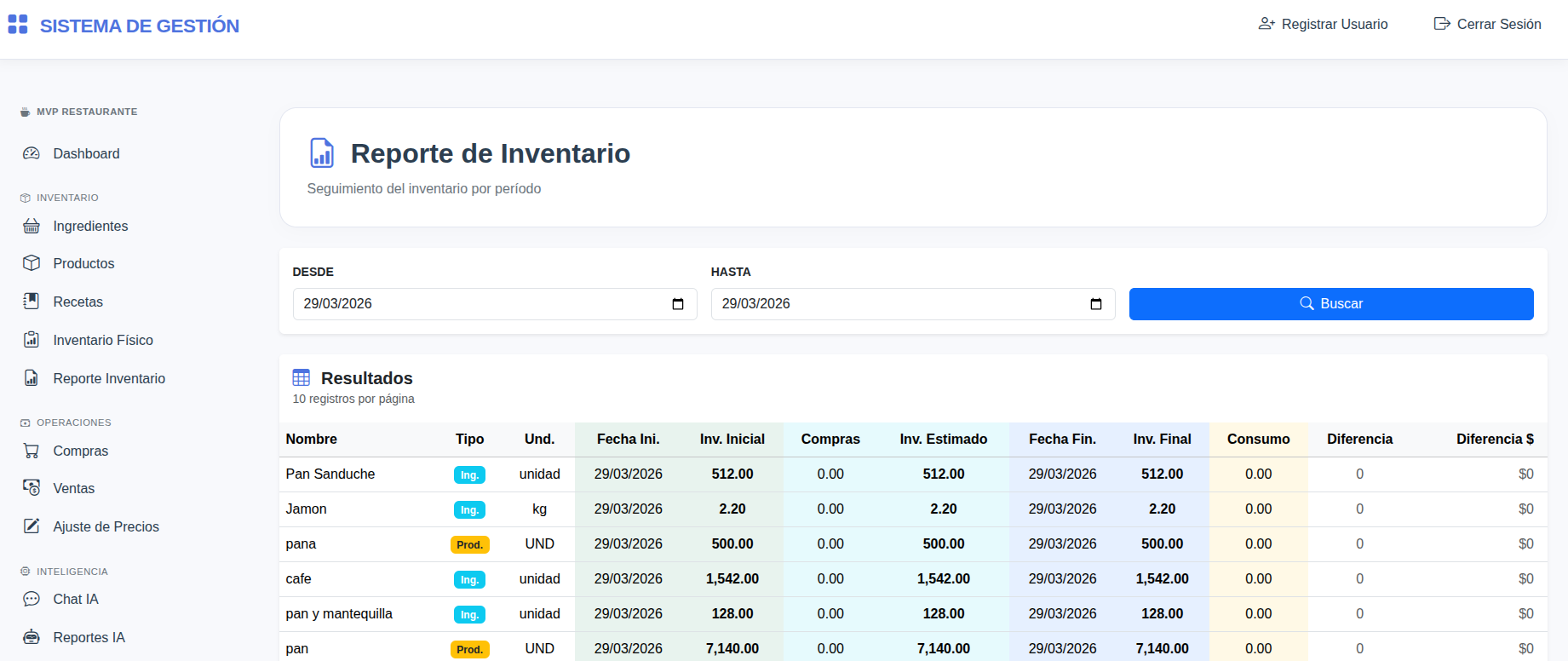
Task: Click the Pan Sanduche row name
Action: 330,474
